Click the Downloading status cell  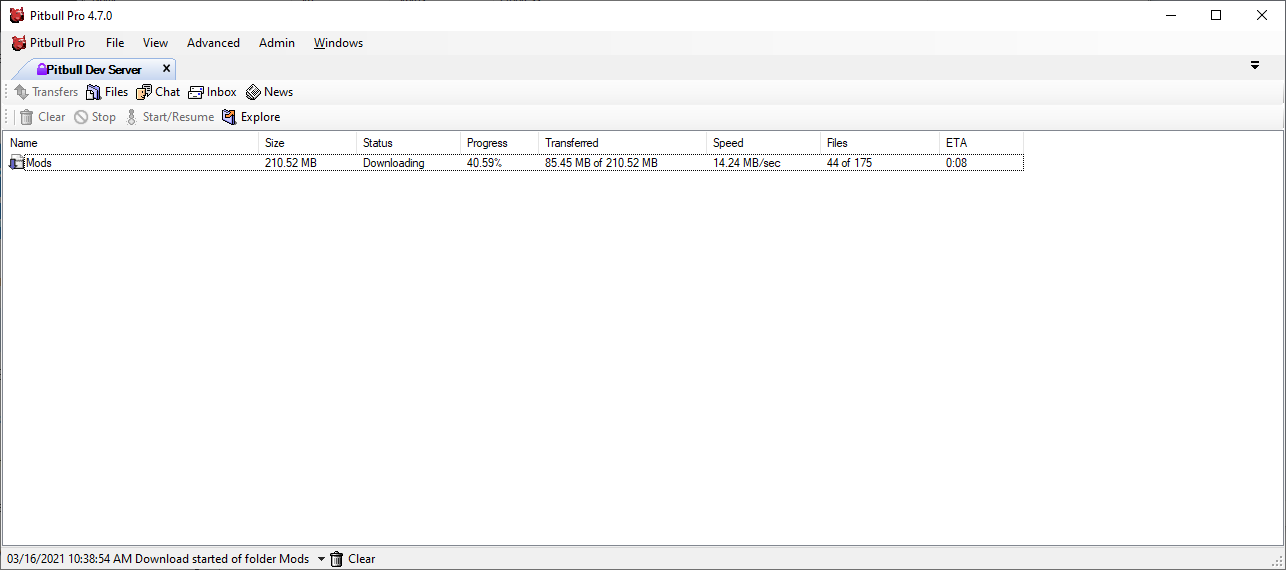click(x=393, y=163)
